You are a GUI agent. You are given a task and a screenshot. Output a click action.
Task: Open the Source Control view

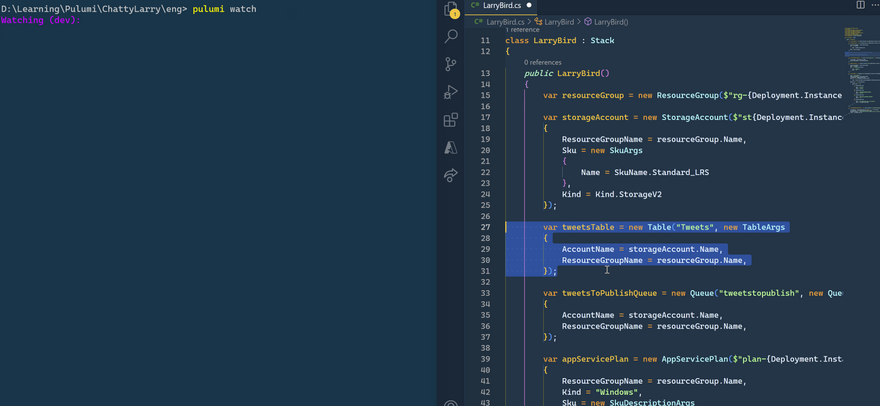[x=451, y=64]
